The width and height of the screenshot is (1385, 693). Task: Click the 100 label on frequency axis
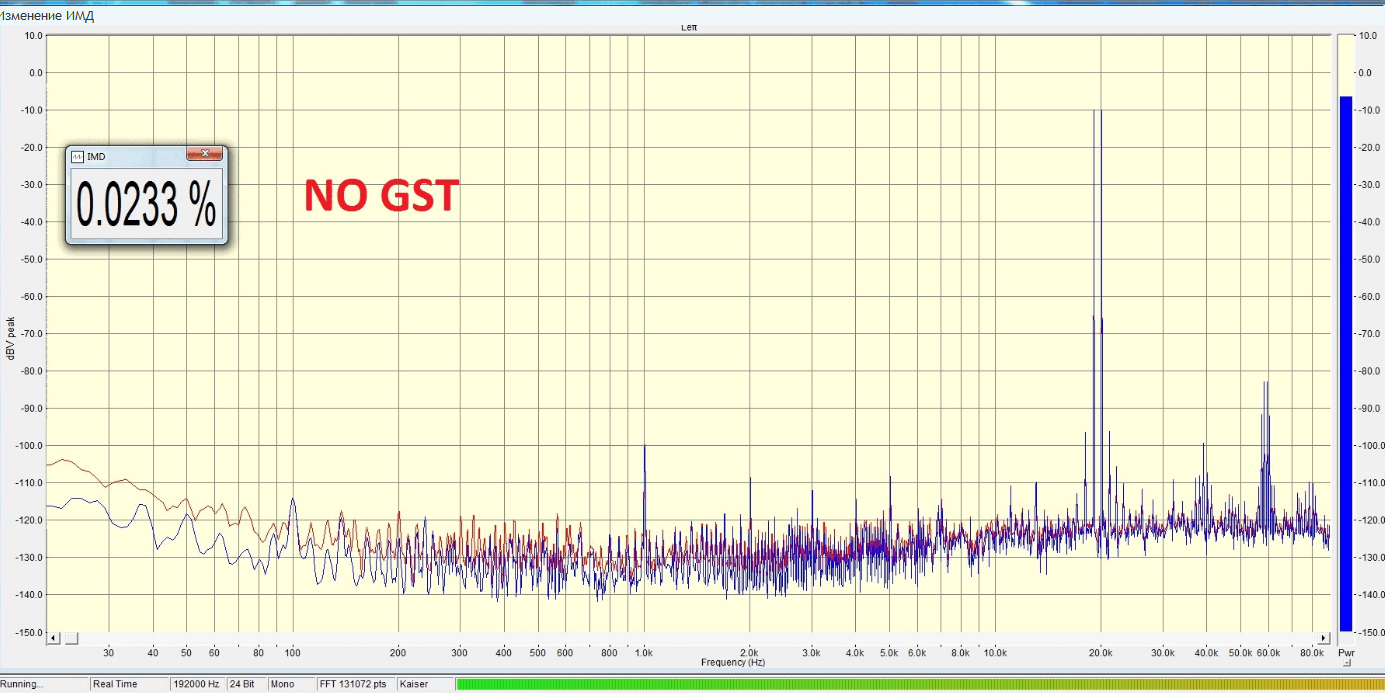click(292, 652)
